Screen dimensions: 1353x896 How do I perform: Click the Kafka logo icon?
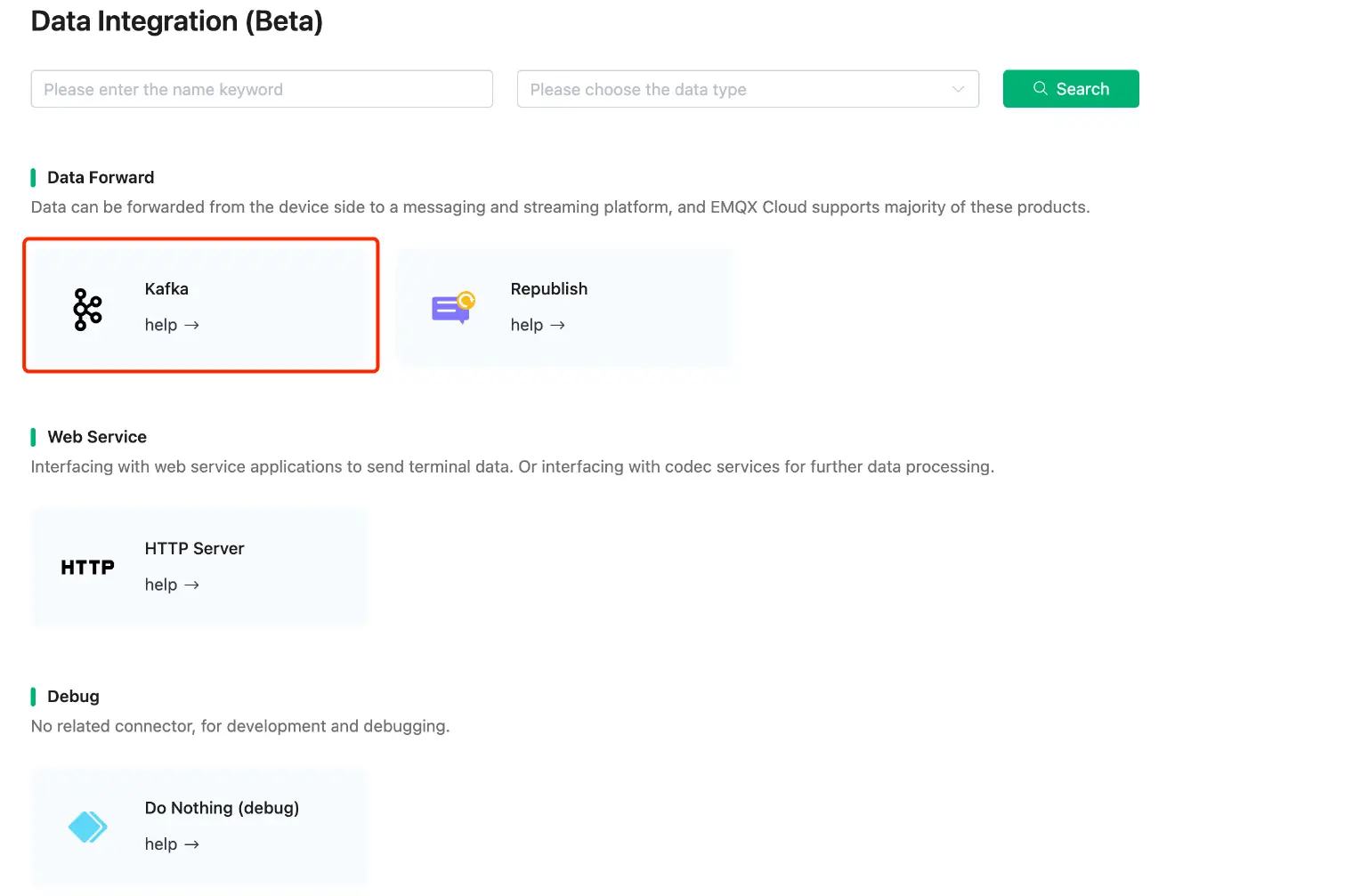click(x=87, y=310)
